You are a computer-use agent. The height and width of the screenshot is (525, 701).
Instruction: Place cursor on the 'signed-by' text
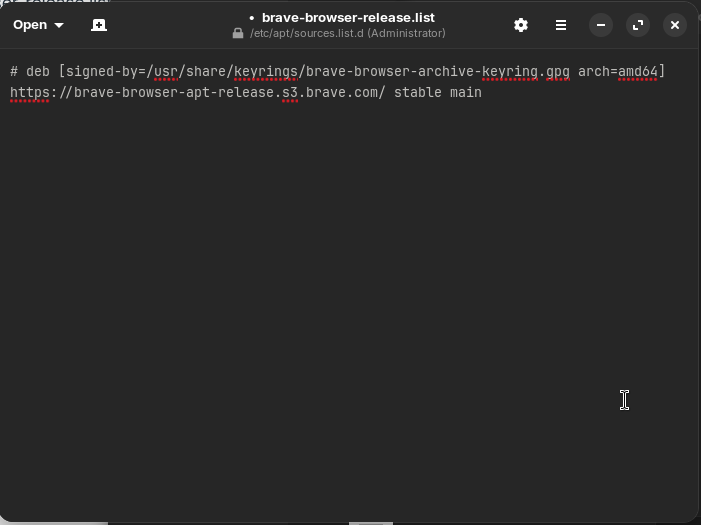coord(102,72)
